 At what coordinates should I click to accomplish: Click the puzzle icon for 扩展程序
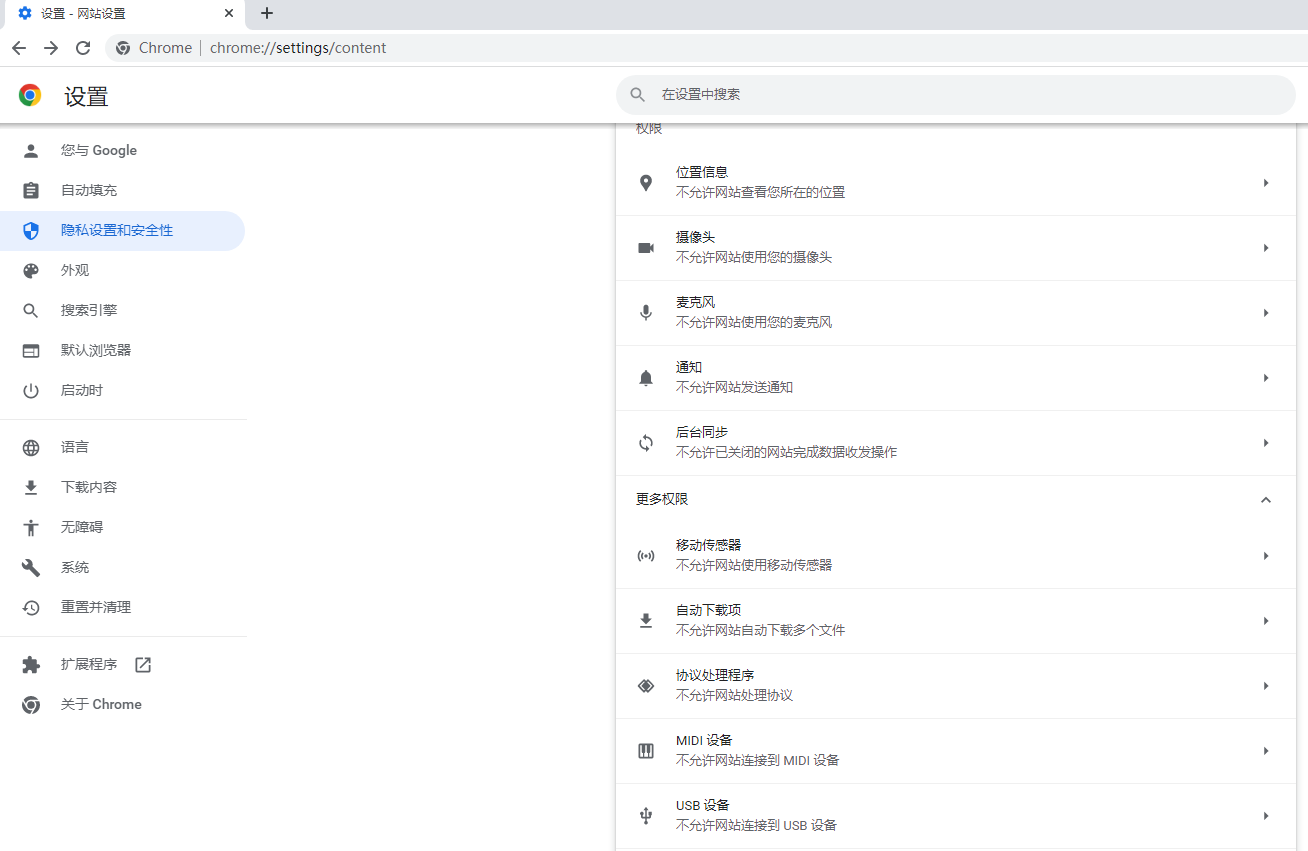[31, 665]
